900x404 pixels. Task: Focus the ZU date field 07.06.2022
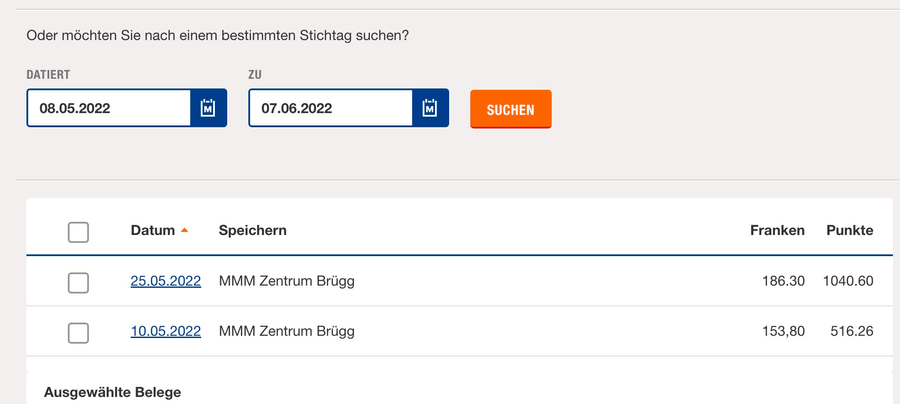tap(331, 108)
